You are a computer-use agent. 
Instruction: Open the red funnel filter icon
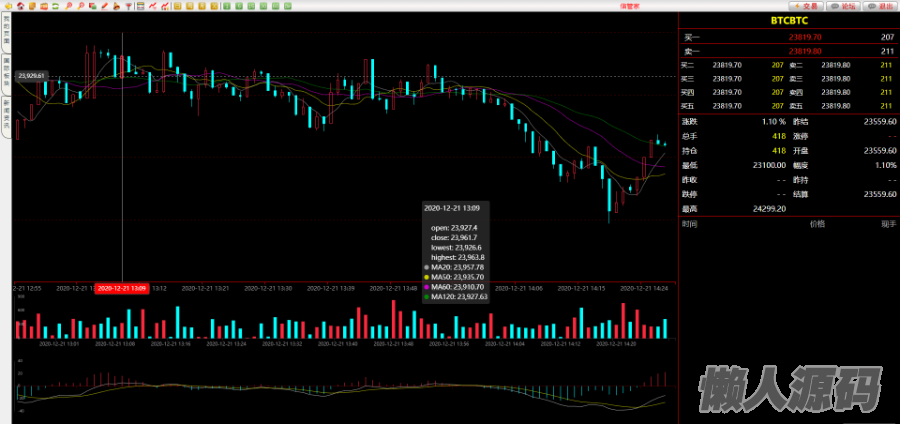pyautogui.click(x=128, y=6)
